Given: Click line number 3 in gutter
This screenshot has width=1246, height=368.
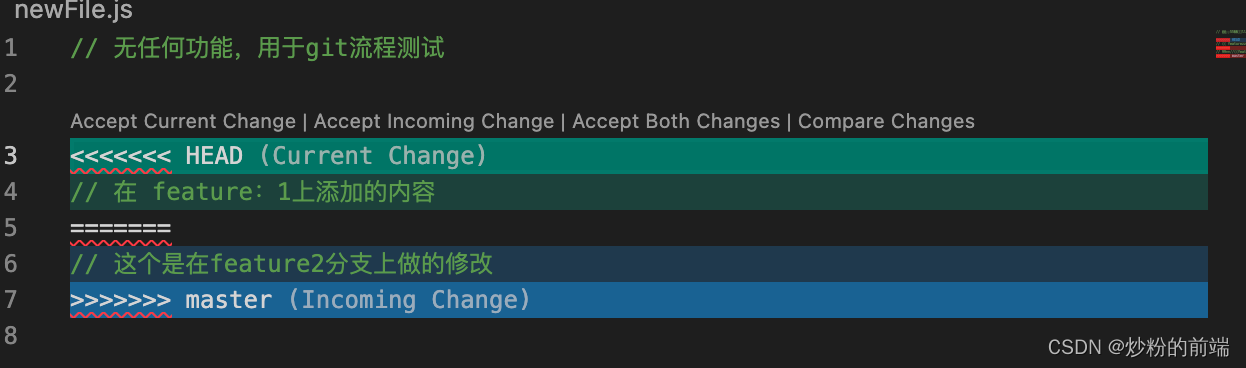Looking at the screenshot, I should (10, 156).
